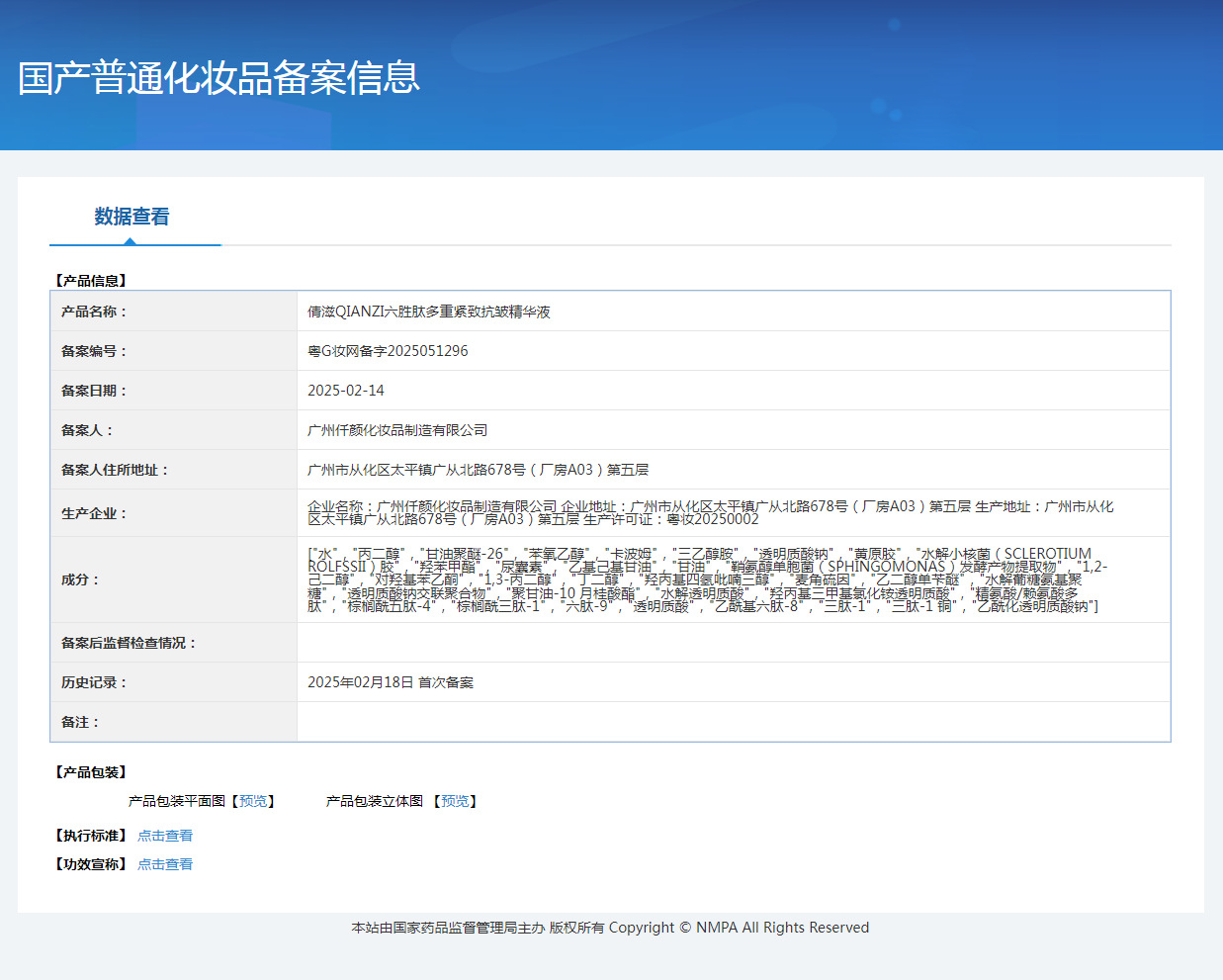Click the 备案人： label cell
1223x980 pixels.
[174, 430]
